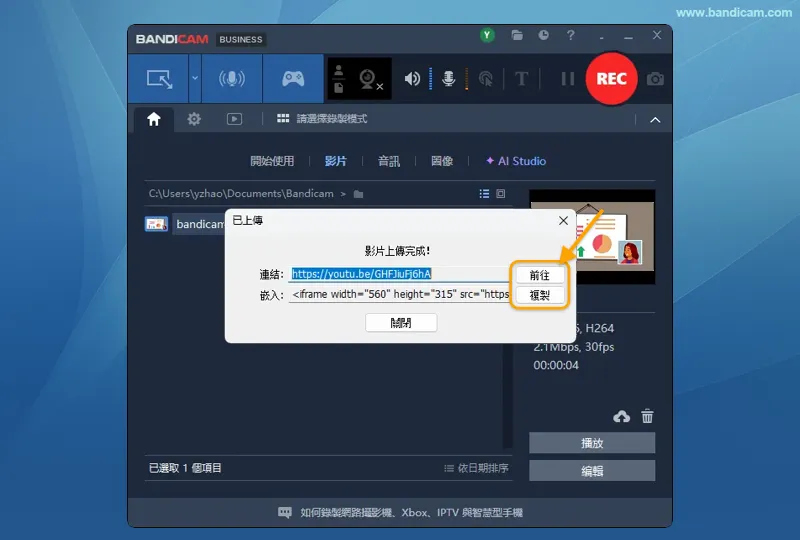Click the file path C:\Users\yzhao\Documents\Bandicam
Screen dimensions: 800x540
point(241,194)
